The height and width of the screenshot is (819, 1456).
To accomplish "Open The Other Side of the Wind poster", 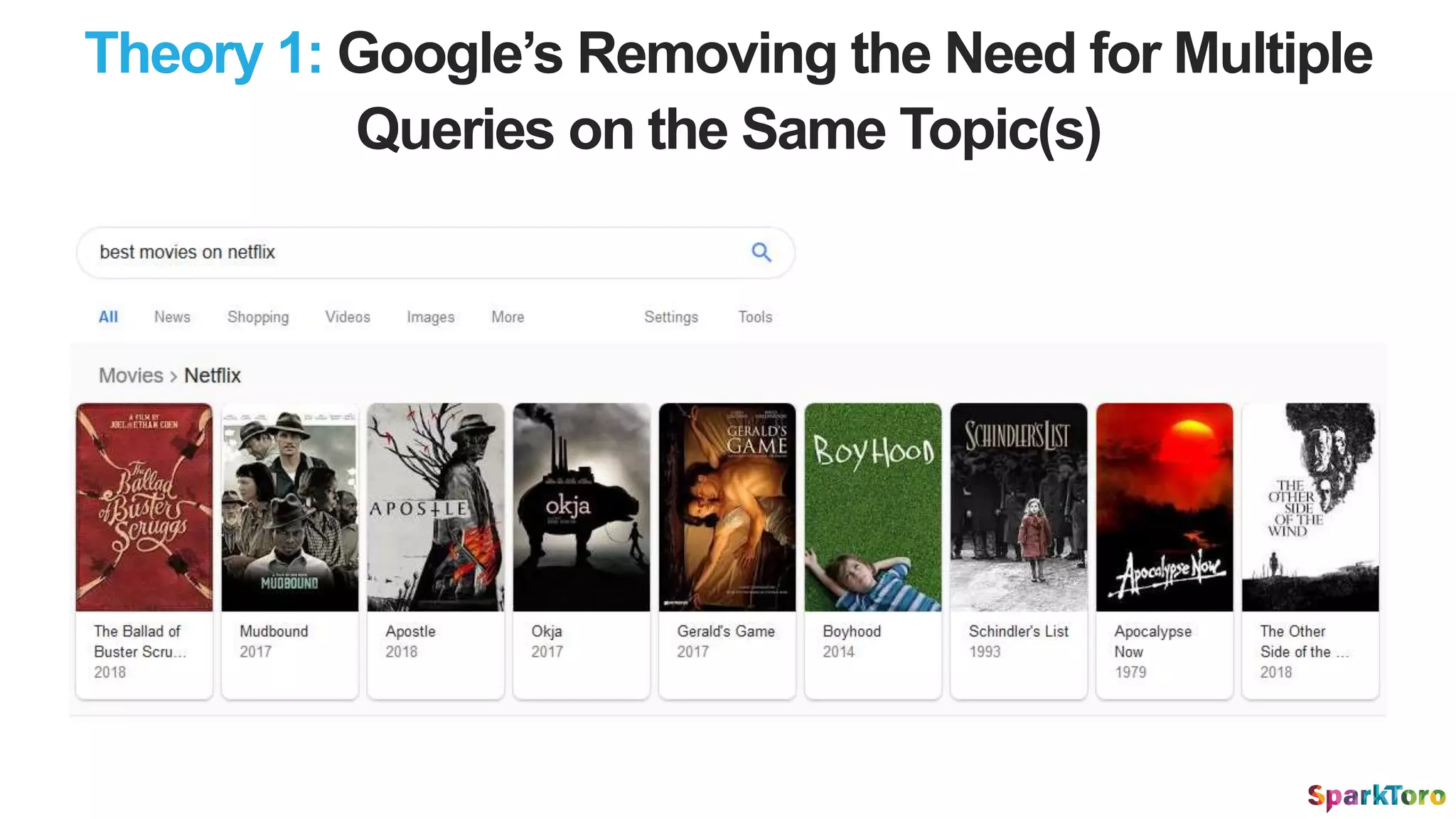I will tap(1310, 507).
